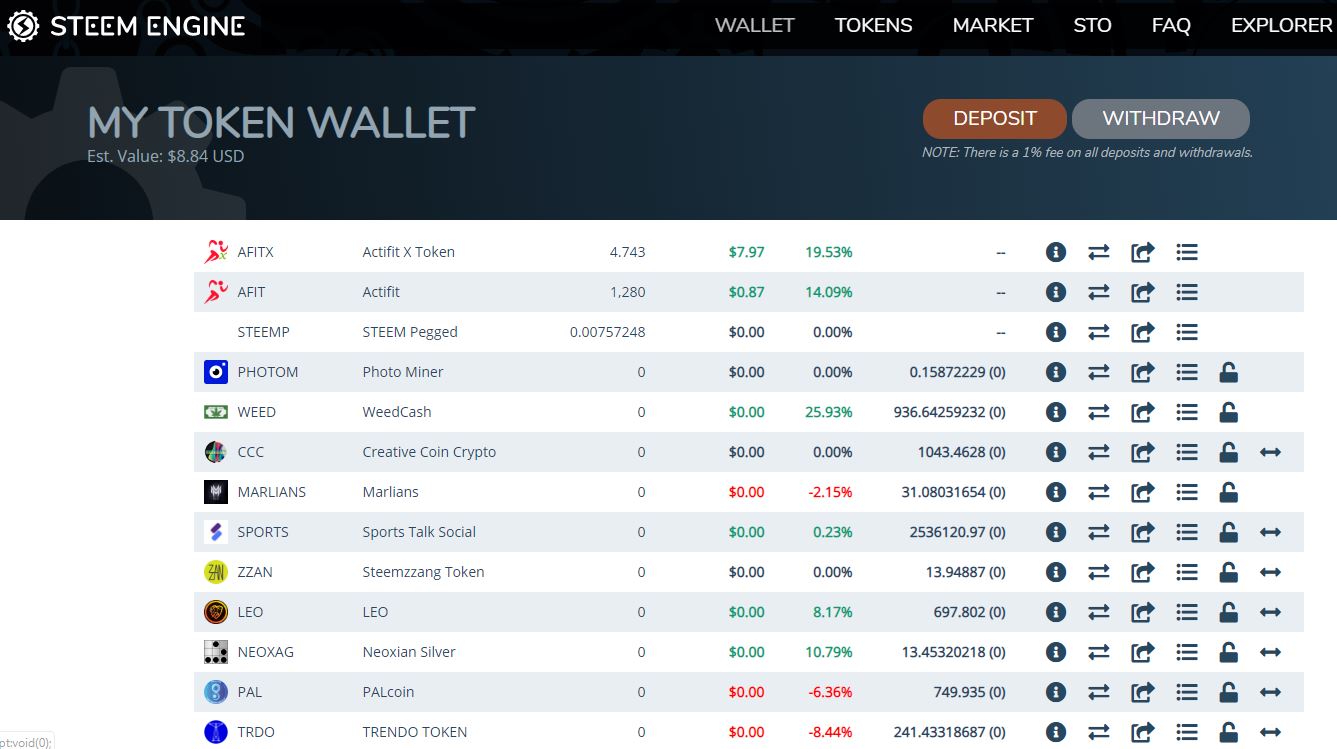Go to the MARKET page

[x=992, y=26]
